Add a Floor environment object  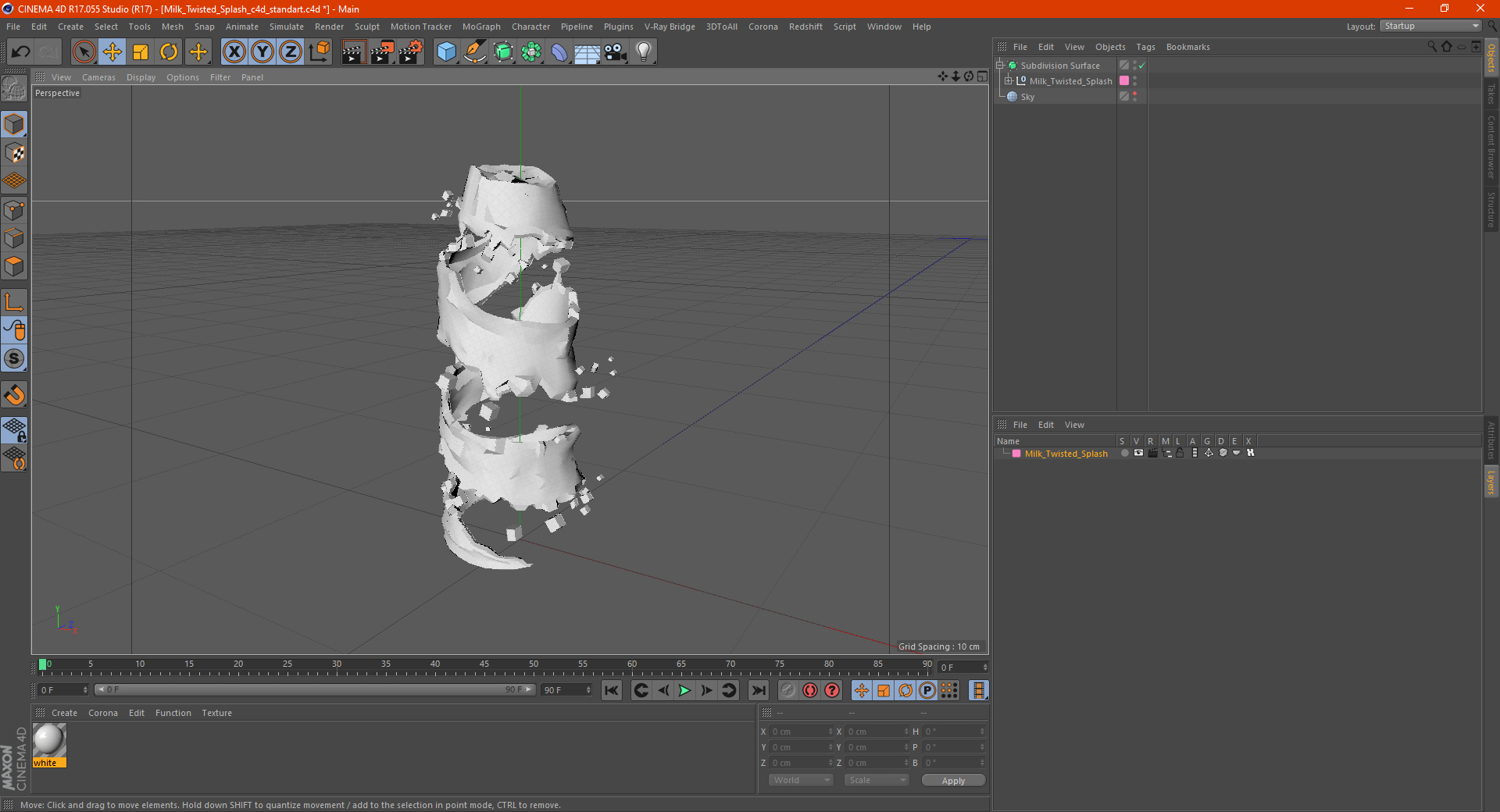click(x=587, y=52)
